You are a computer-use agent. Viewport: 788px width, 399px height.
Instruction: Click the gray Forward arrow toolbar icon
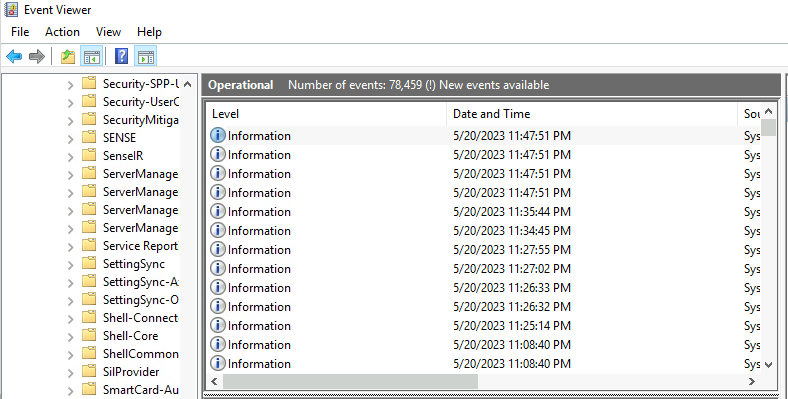click(37, 56)
